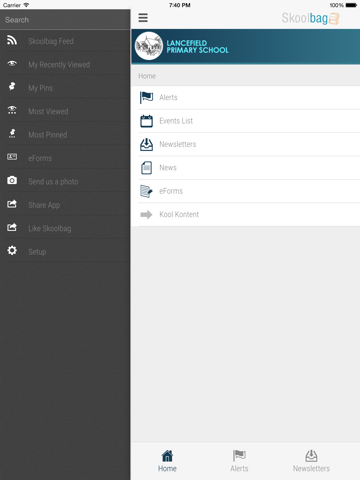Click the camera icon for Send us a photo
The width and height of the screenshot is (360, 480).
tap(12, 180)
